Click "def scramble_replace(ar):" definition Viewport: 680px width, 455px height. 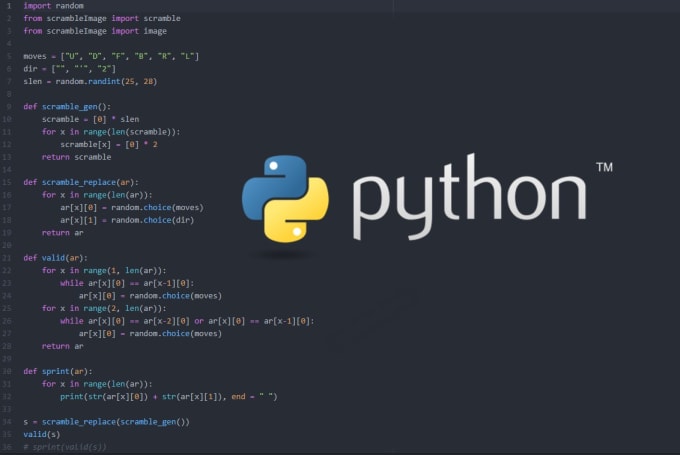pos(81,182)
